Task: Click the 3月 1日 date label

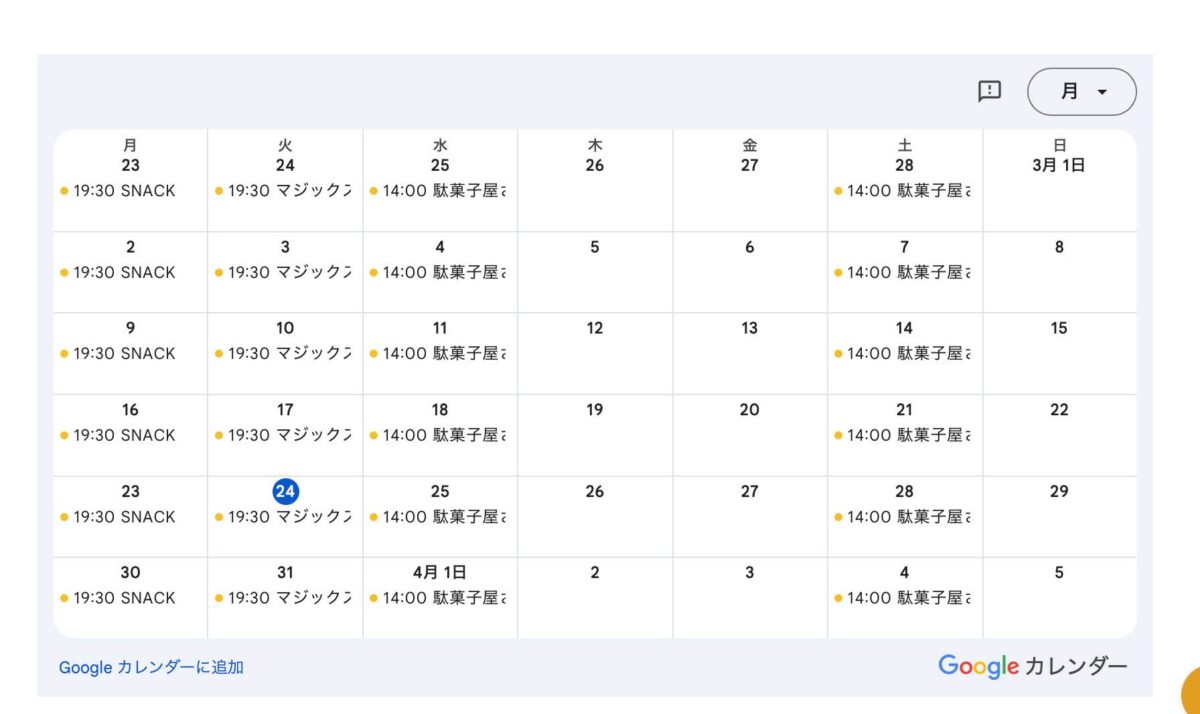Action: point(1059,165)
